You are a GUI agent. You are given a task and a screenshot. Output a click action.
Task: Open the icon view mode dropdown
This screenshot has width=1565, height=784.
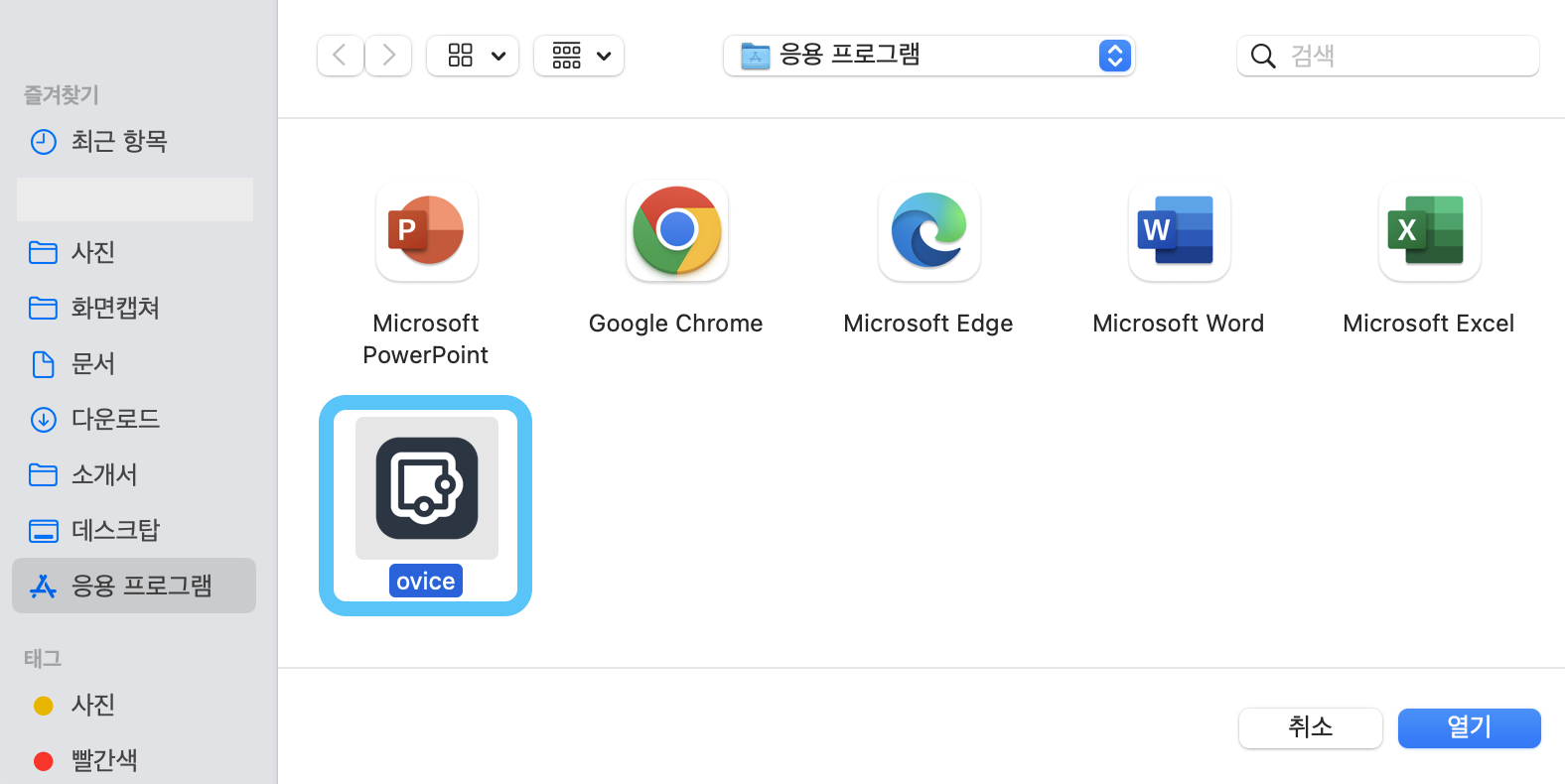(x=473, y=56)
